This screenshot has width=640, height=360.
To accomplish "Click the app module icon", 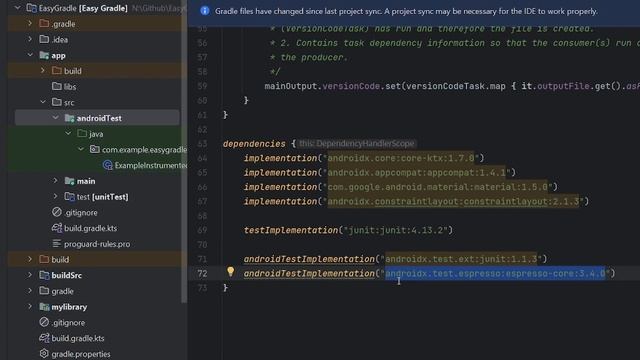I will 44,55.
